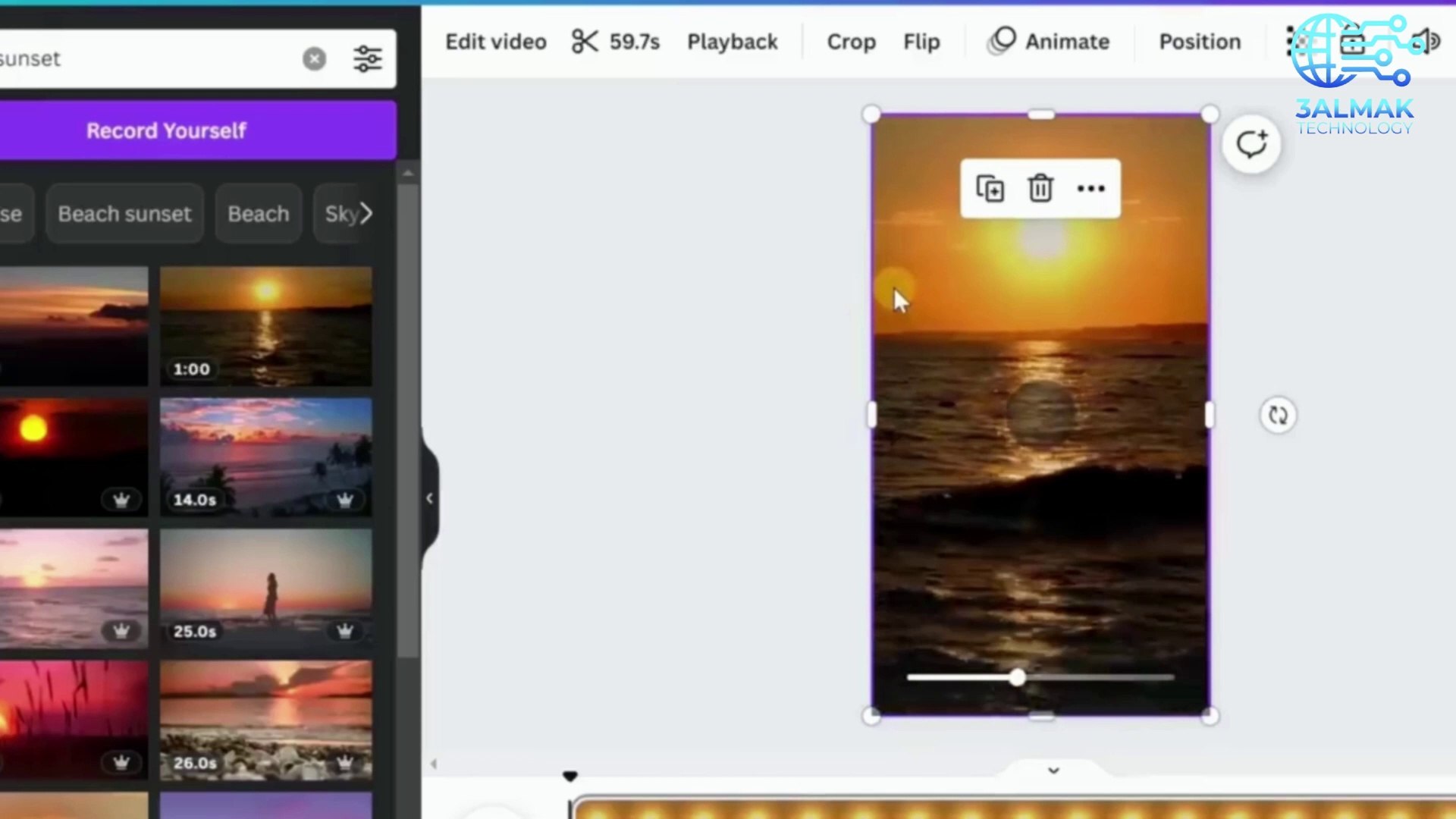Trim the clip with the scissors icon
The image size is (1456, 819).
coord(584,42)
